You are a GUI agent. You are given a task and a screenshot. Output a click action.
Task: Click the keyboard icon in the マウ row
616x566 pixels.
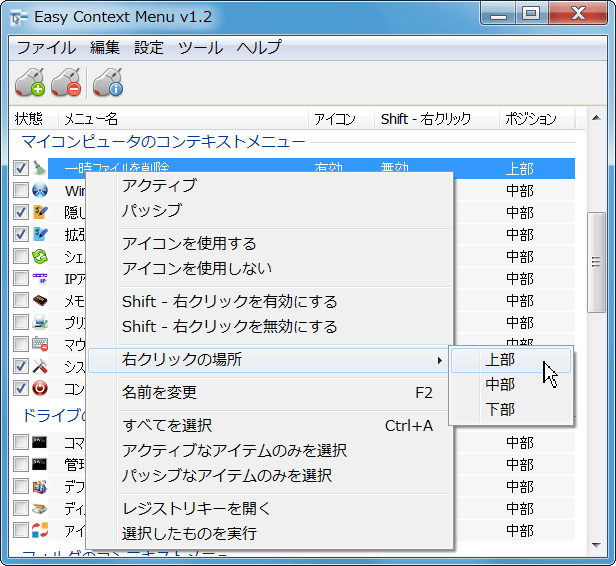[x=40, y=344]
